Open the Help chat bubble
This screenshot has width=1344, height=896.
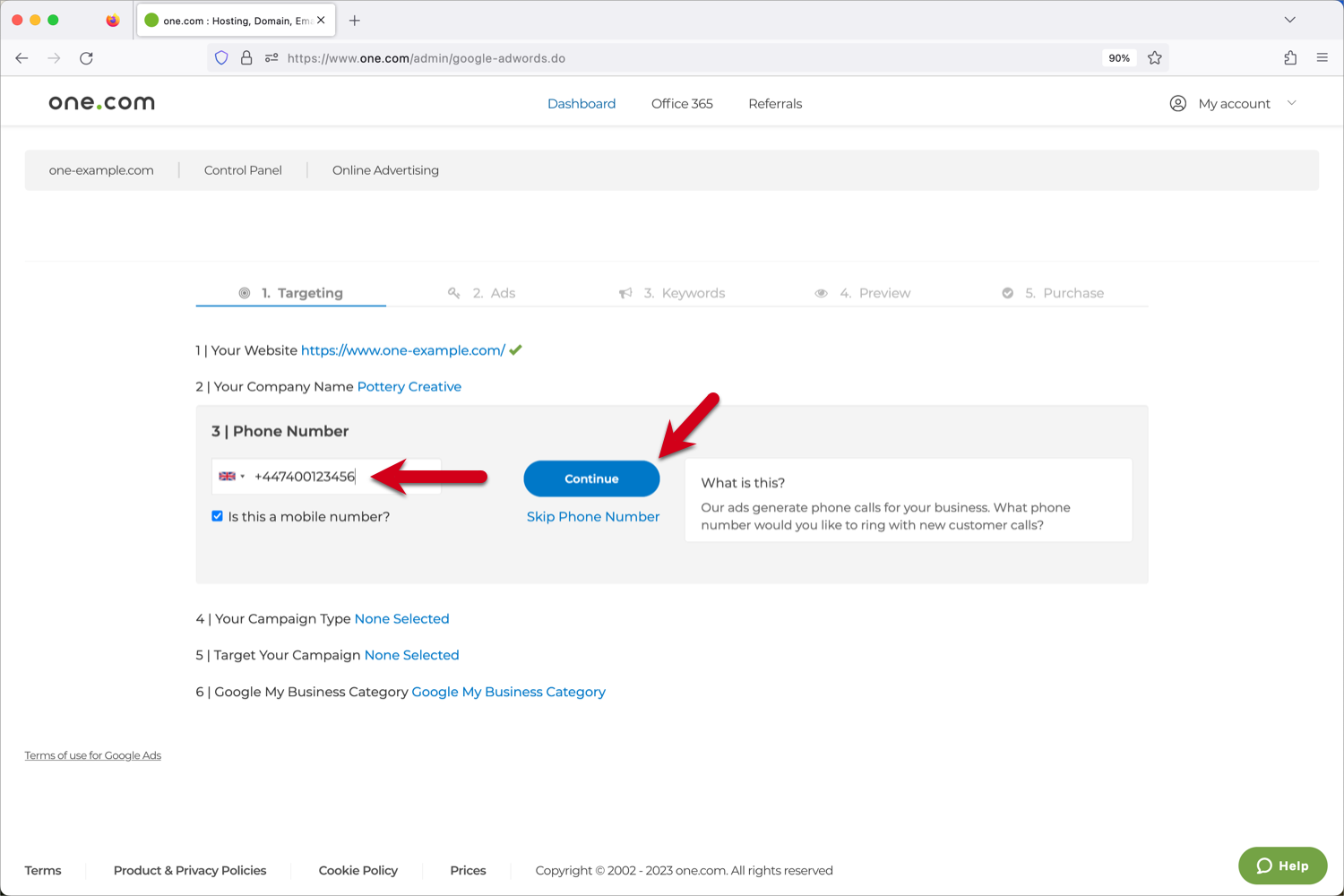click(x=1282, y=866)
